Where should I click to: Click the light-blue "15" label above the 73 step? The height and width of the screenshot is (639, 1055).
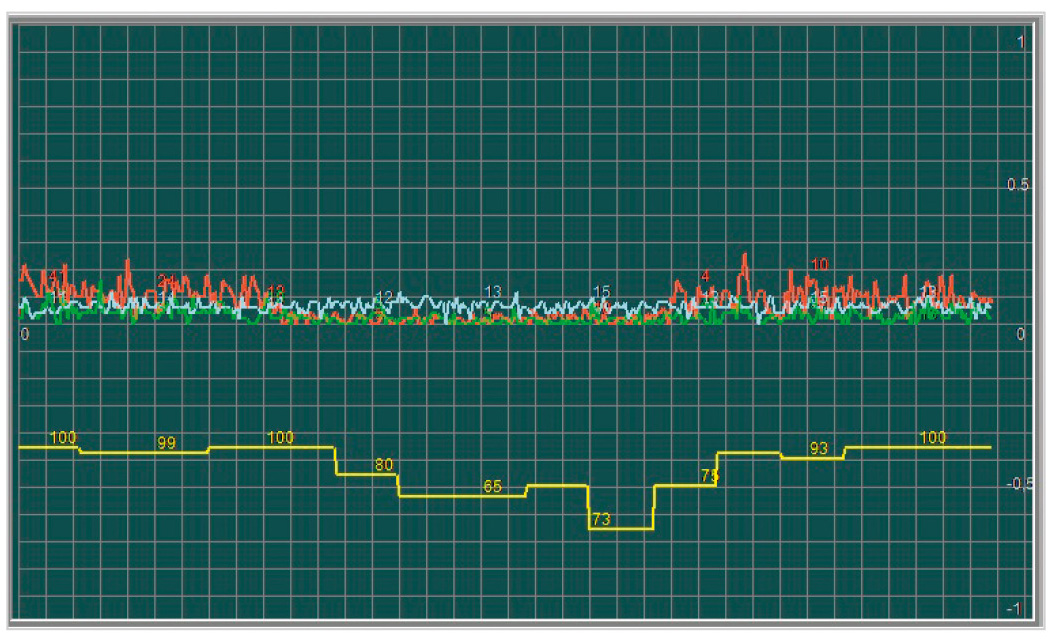601,291
